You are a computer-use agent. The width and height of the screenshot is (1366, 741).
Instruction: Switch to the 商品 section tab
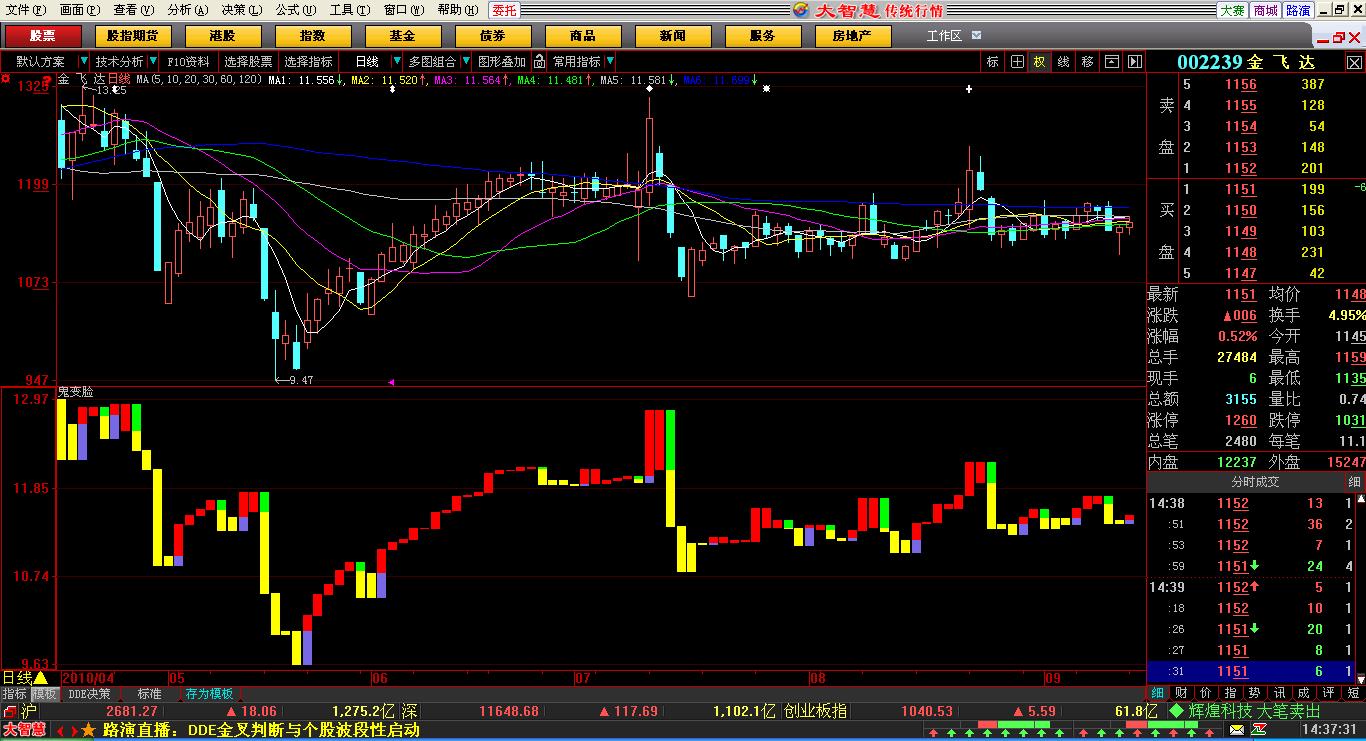coord(582,36)
